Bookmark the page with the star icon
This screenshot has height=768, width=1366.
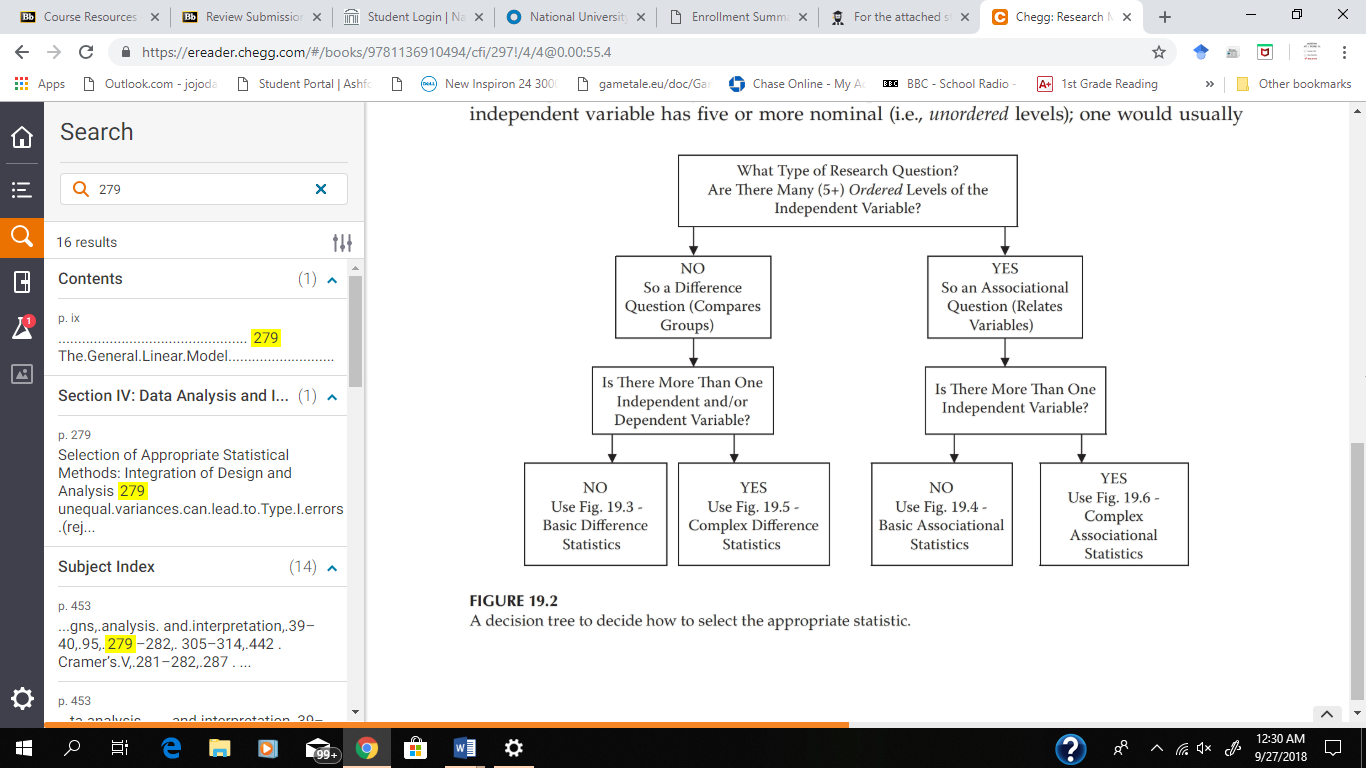pos(1157,51)
